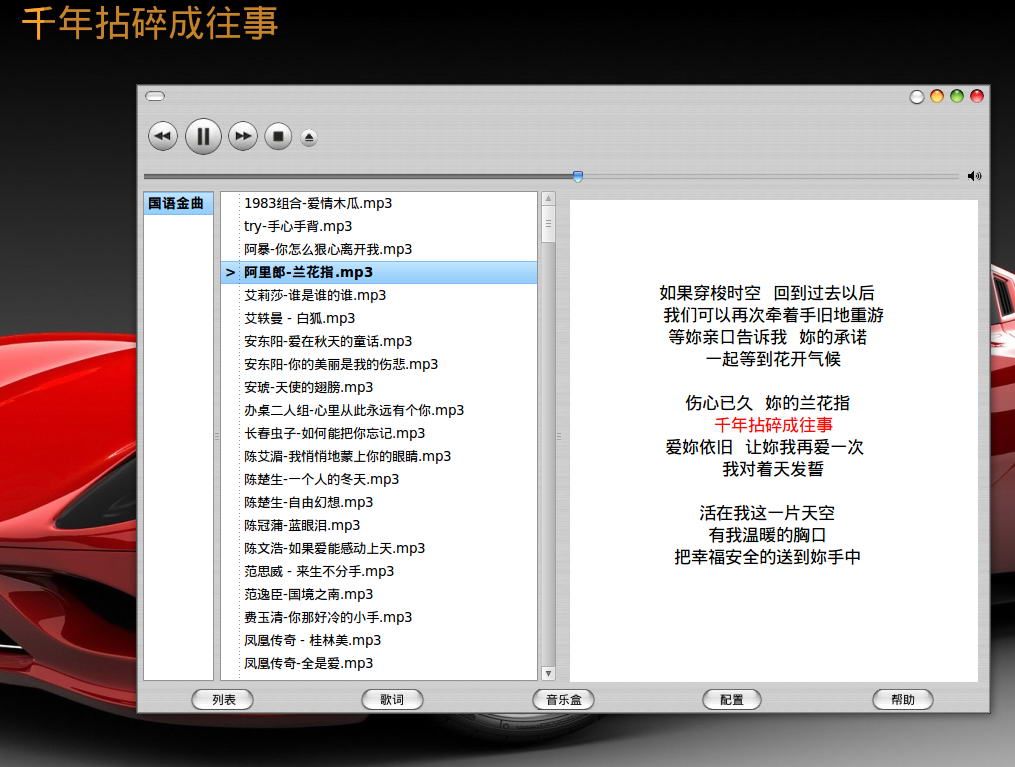The width and height of the screenshot is (1015, 767).
Task: Click the splitter grip between category and song list
Action: pyautogui.click(x=217, y=437)
